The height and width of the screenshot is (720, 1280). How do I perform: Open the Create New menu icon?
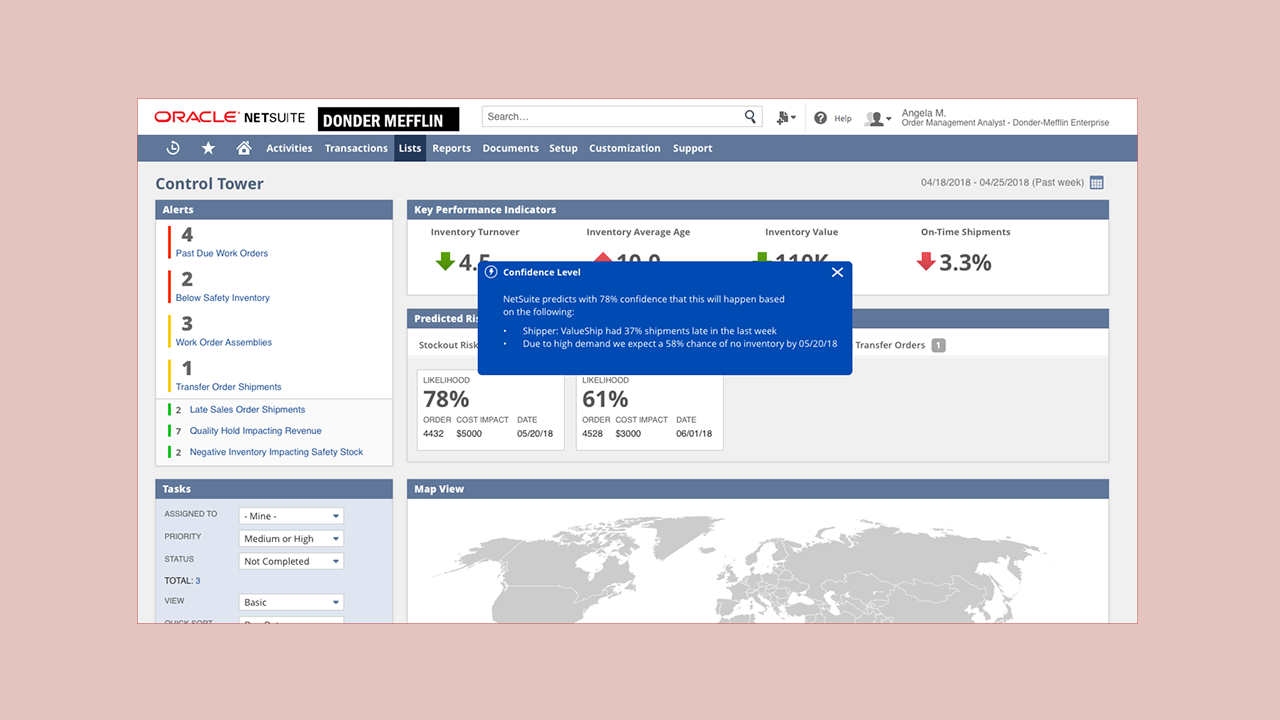(786, 118)
